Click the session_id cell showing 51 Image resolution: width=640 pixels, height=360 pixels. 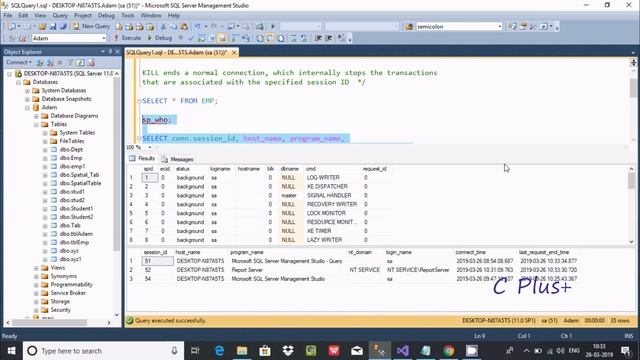pyautogui.click(x=158, y=261)
